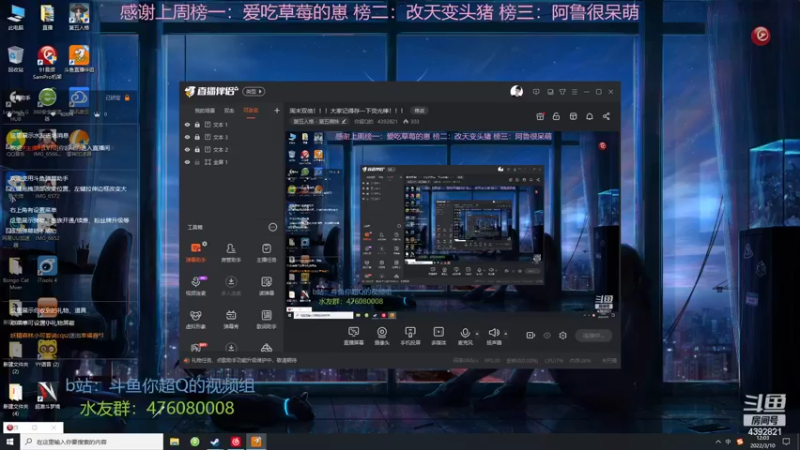Select the 文本 2 layer name
The height and width of the screenshot is (450, 800).
pyautogui.click(x=220, y=149)
